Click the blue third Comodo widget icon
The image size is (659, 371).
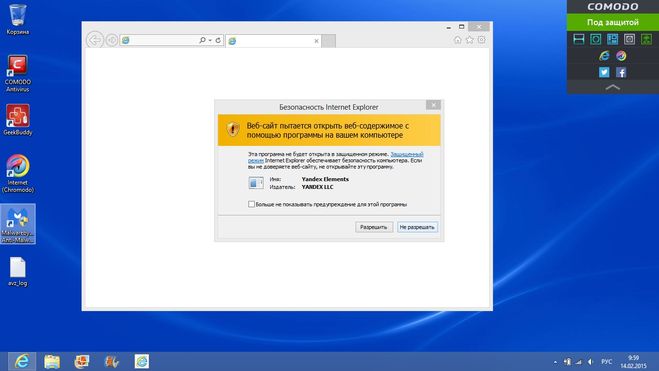[613, 39]
